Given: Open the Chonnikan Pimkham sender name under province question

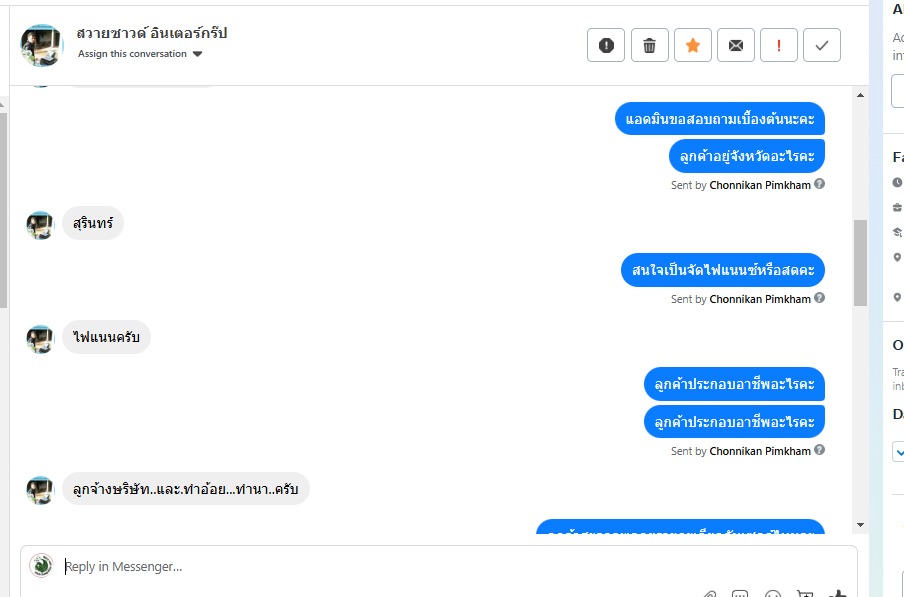Looking at the screenshot, I should click(x=760, y=185).
